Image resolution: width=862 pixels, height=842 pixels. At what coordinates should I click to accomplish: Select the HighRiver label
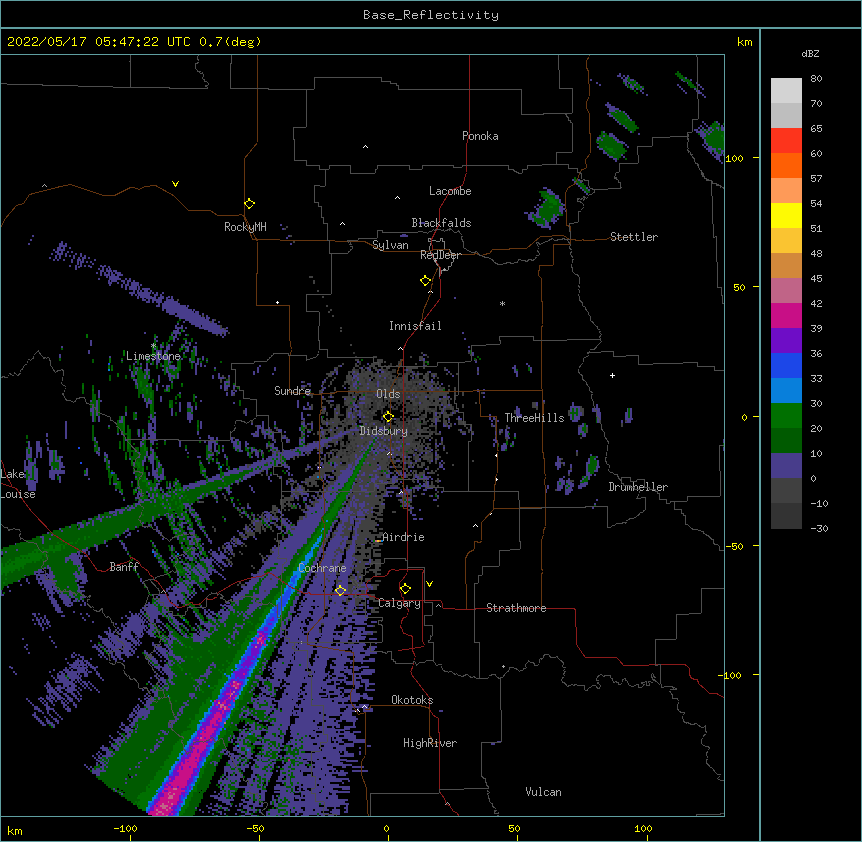click(430, 743)
